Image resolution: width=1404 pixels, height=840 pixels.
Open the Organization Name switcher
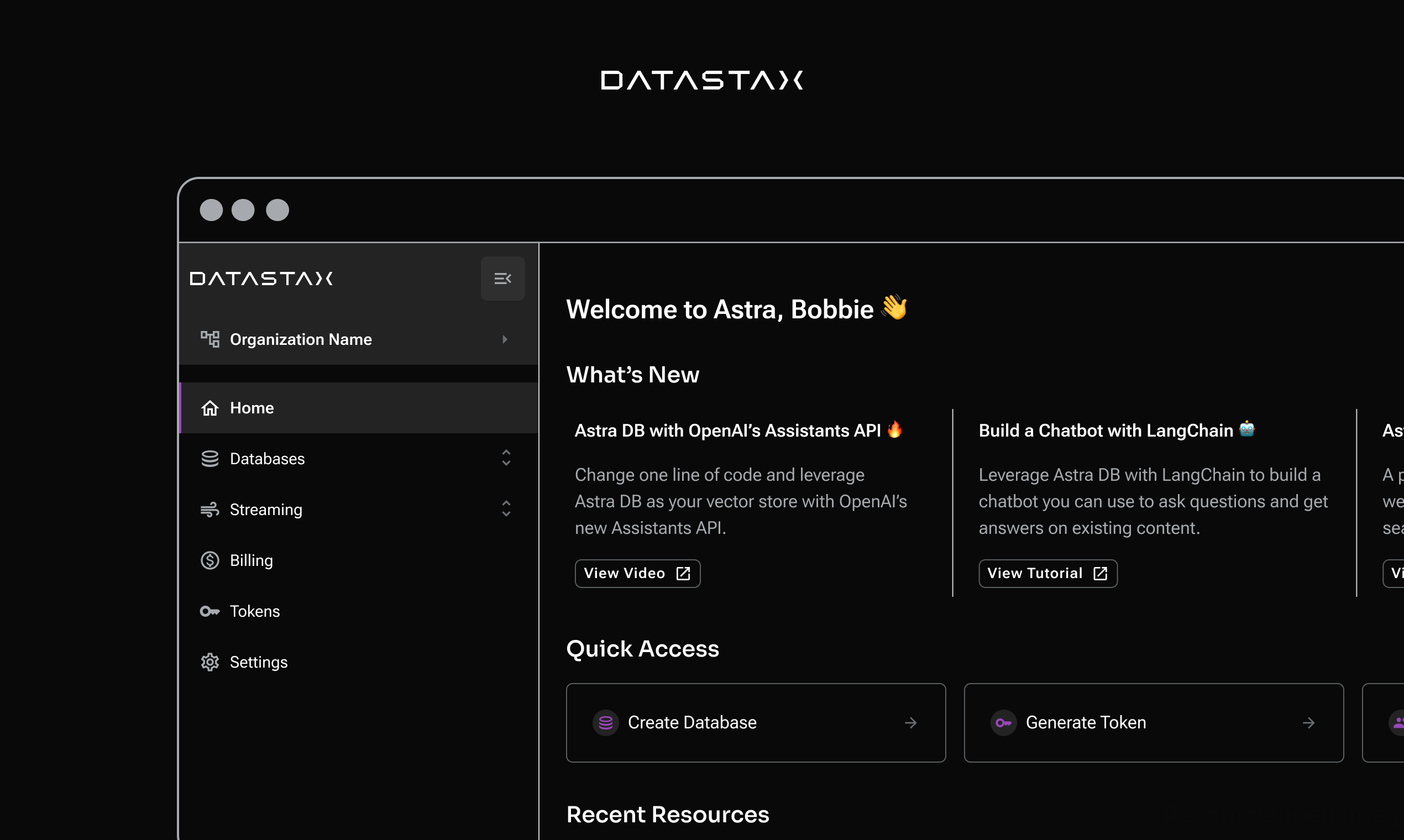click(x=358, y=339)
